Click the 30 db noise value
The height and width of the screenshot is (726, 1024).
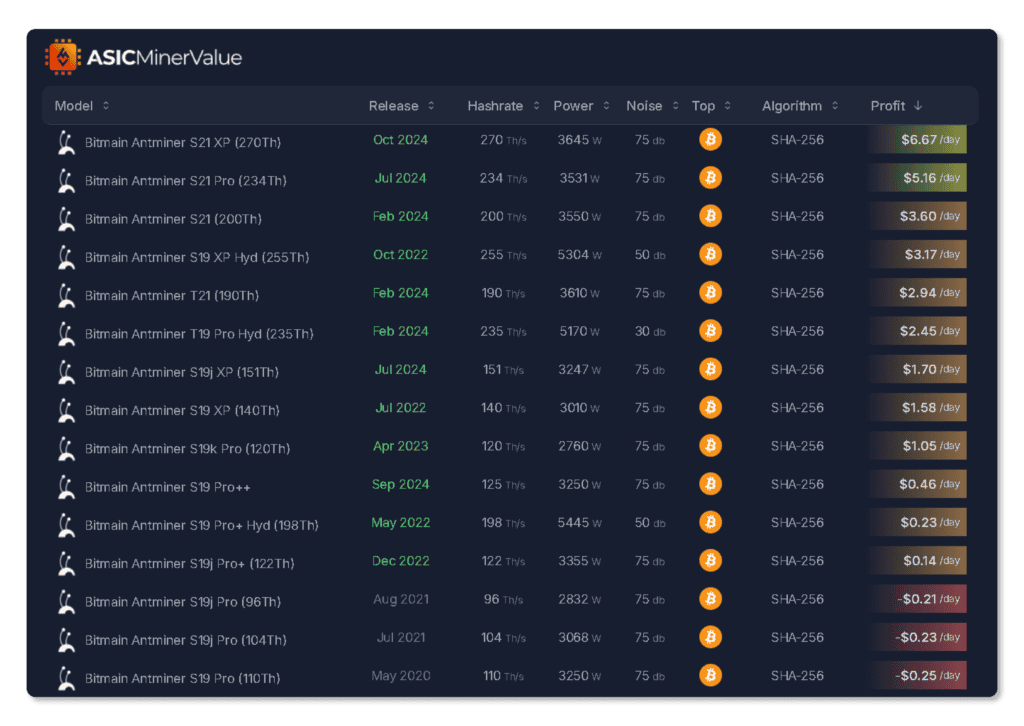pos(650,332)
